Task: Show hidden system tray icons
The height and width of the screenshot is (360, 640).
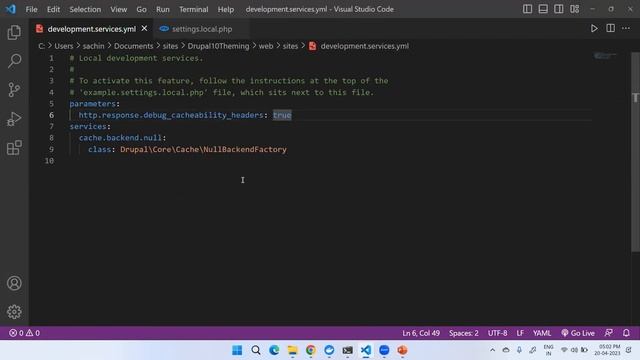Action: coord(492,350)
